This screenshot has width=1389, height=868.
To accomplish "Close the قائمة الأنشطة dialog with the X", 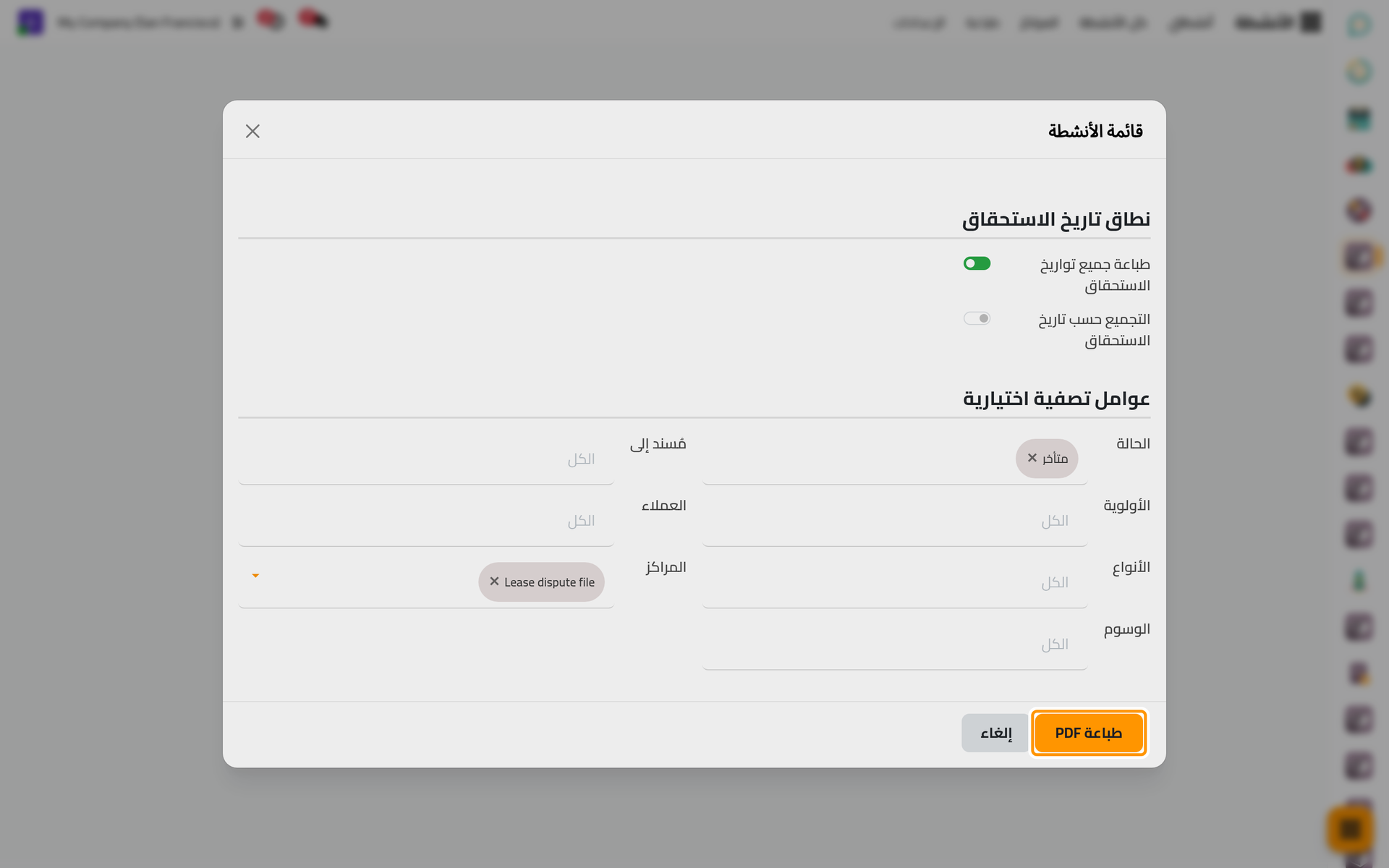I will tap(252, 131).
